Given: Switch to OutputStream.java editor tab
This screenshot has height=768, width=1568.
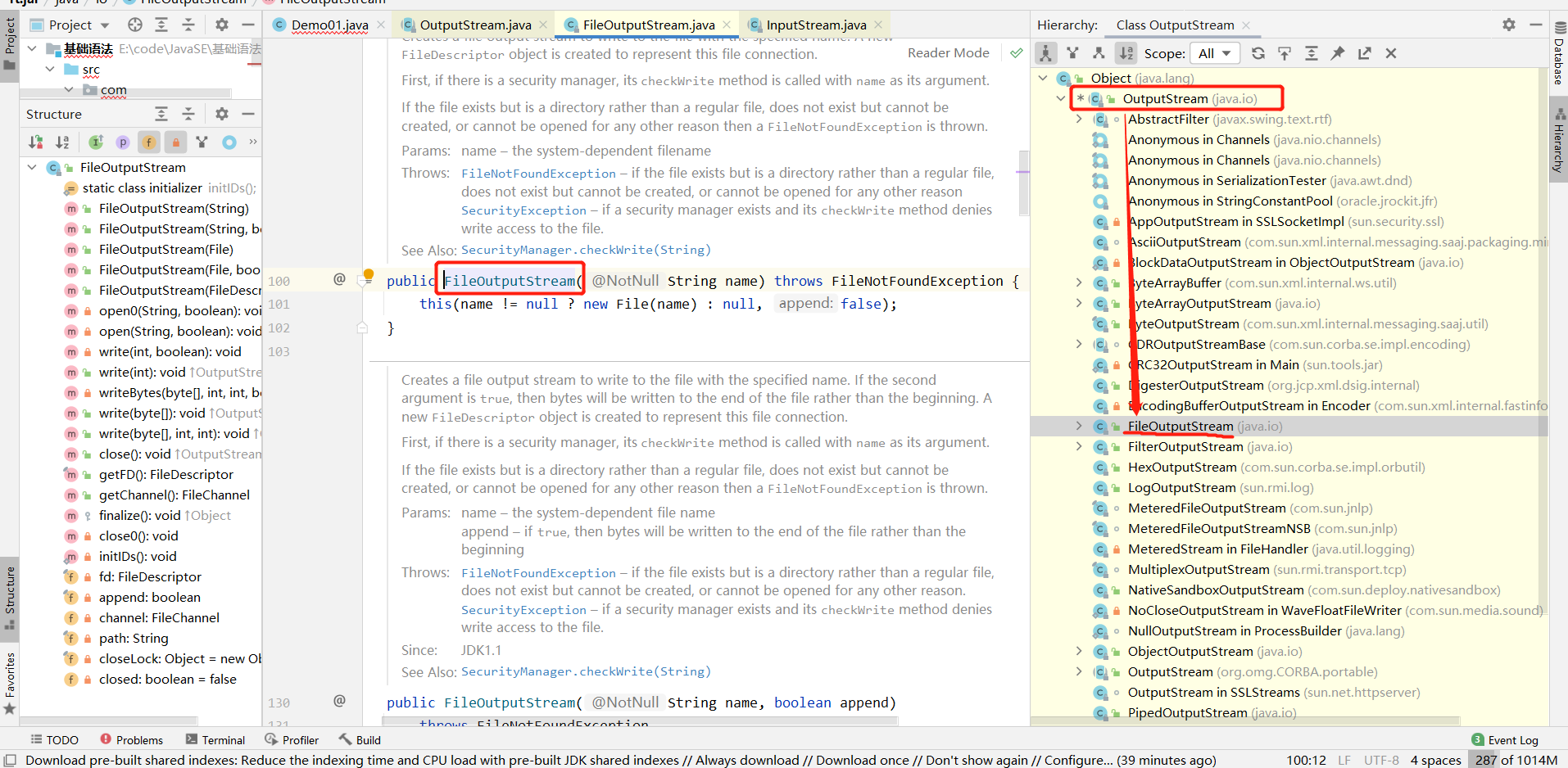Looking at the screenshot, I should tap(475, 25).
